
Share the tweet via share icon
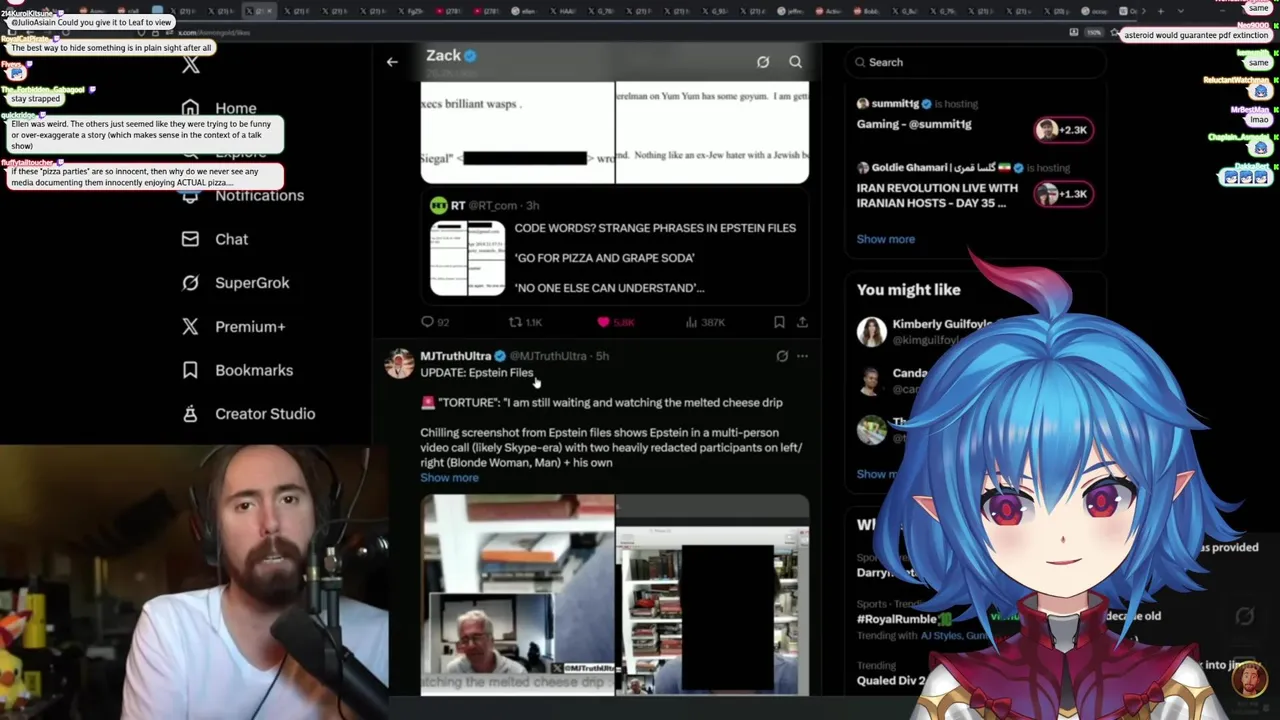point(802,322)
